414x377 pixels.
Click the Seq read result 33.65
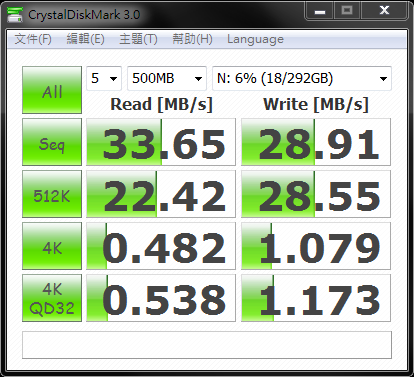[x=161, y=142]
